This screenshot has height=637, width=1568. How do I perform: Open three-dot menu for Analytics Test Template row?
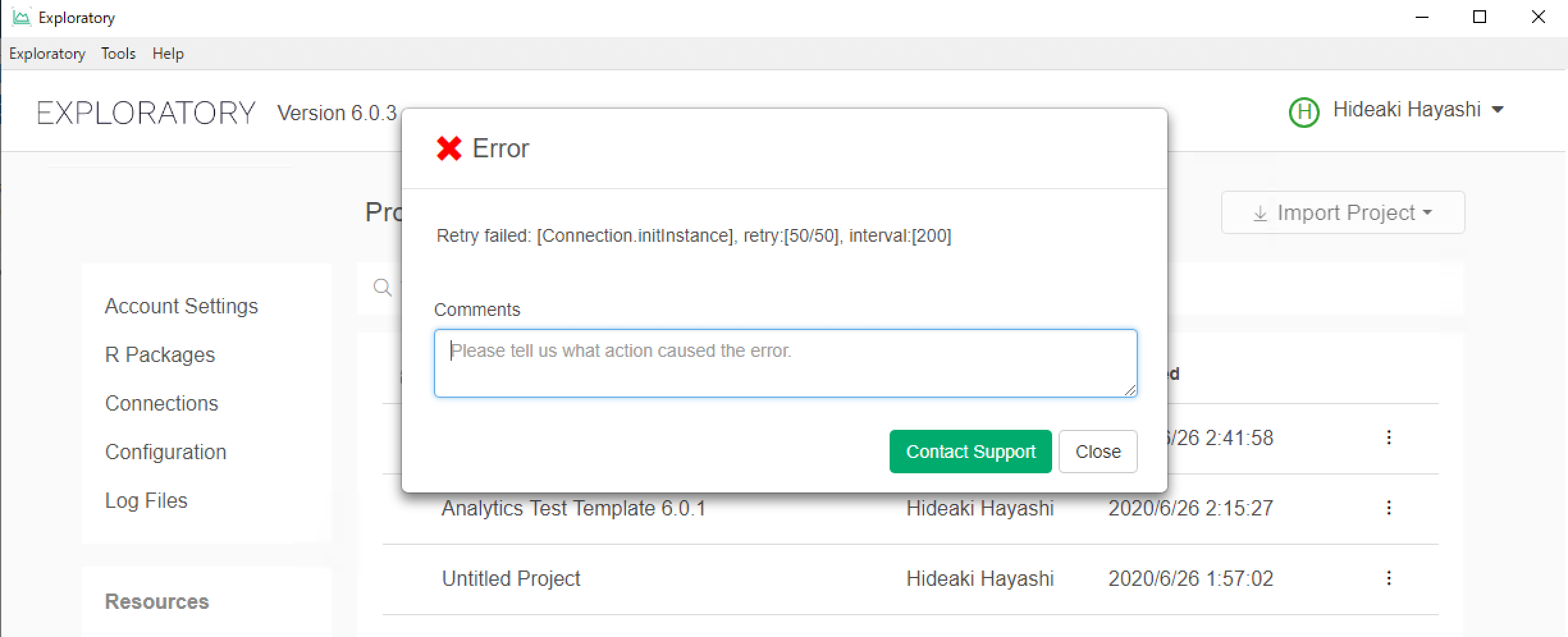[x=1388, y=508]
